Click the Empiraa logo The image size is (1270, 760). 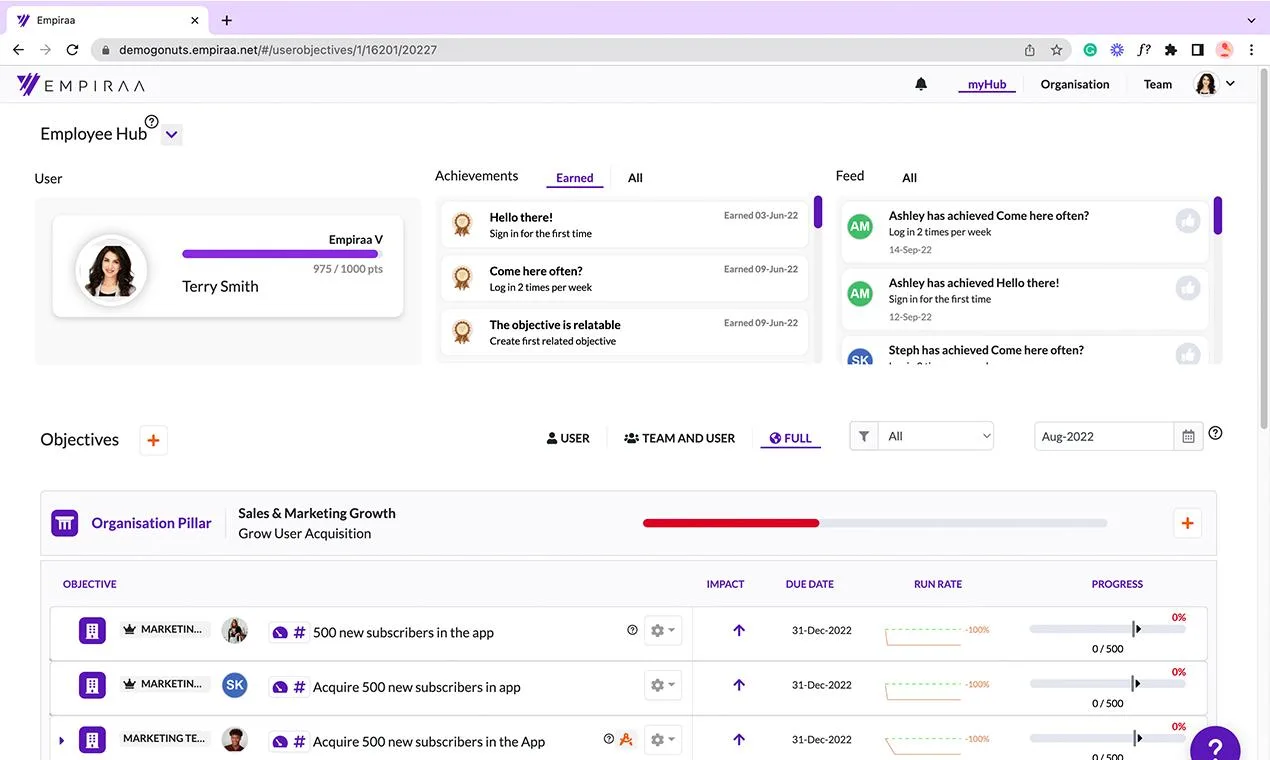click(81, 85)
